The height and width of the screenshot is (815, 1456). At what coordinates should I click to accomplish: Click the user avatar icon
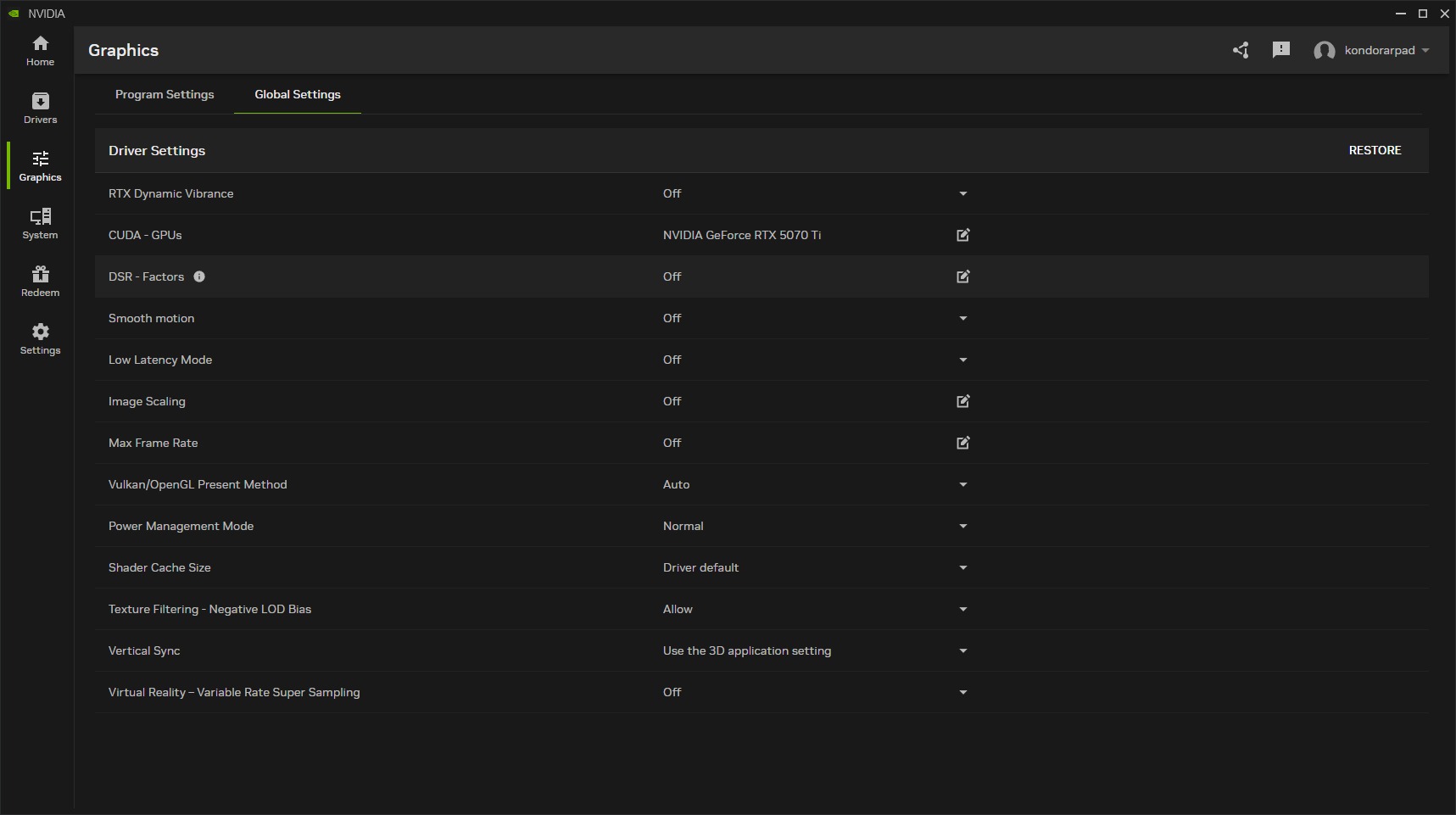pyautogui.click(x=1324, y=51)
